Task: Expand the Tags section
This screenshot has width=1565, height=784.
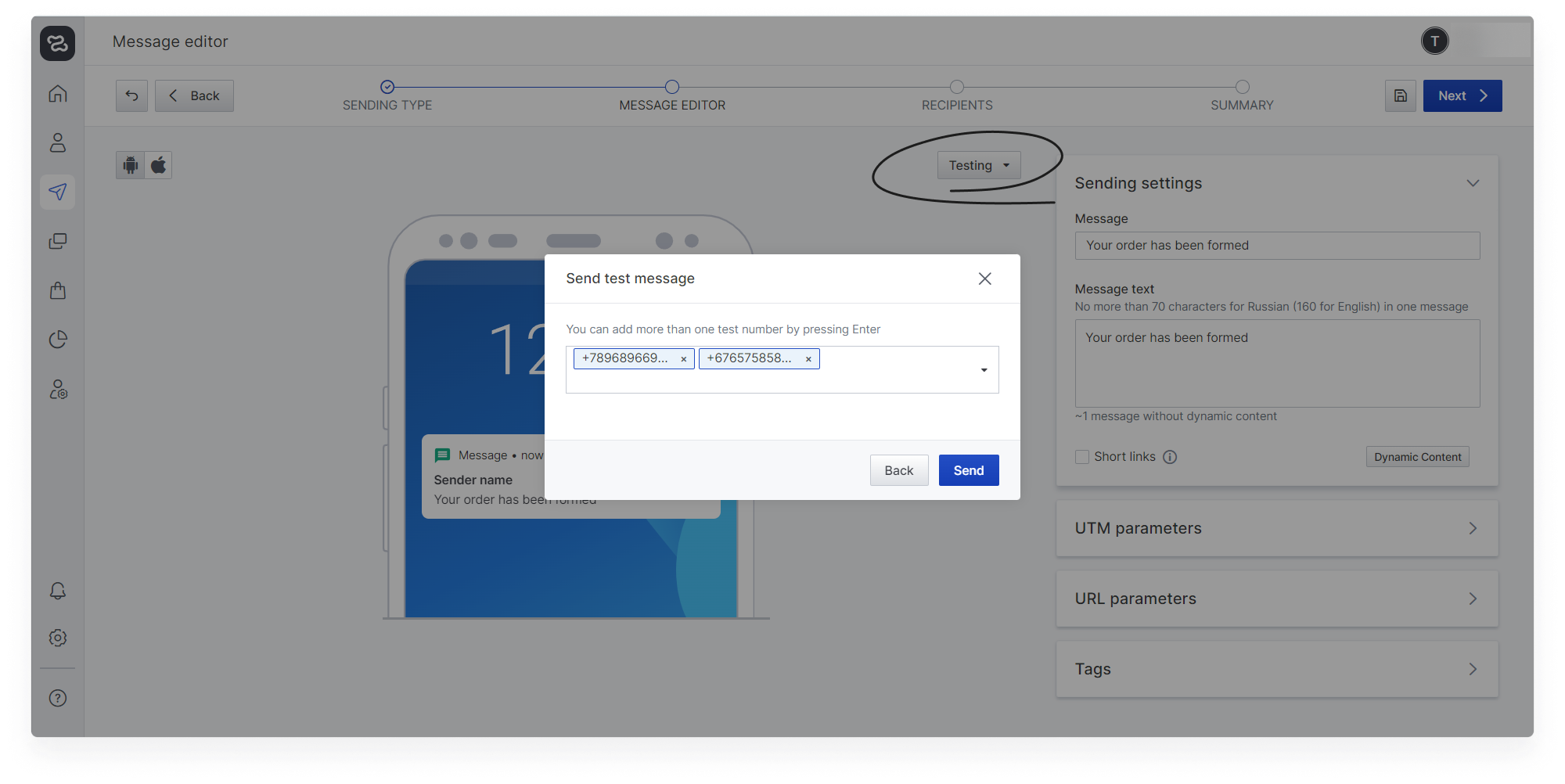Action: pyautogui.click(x=1277, y=669)
